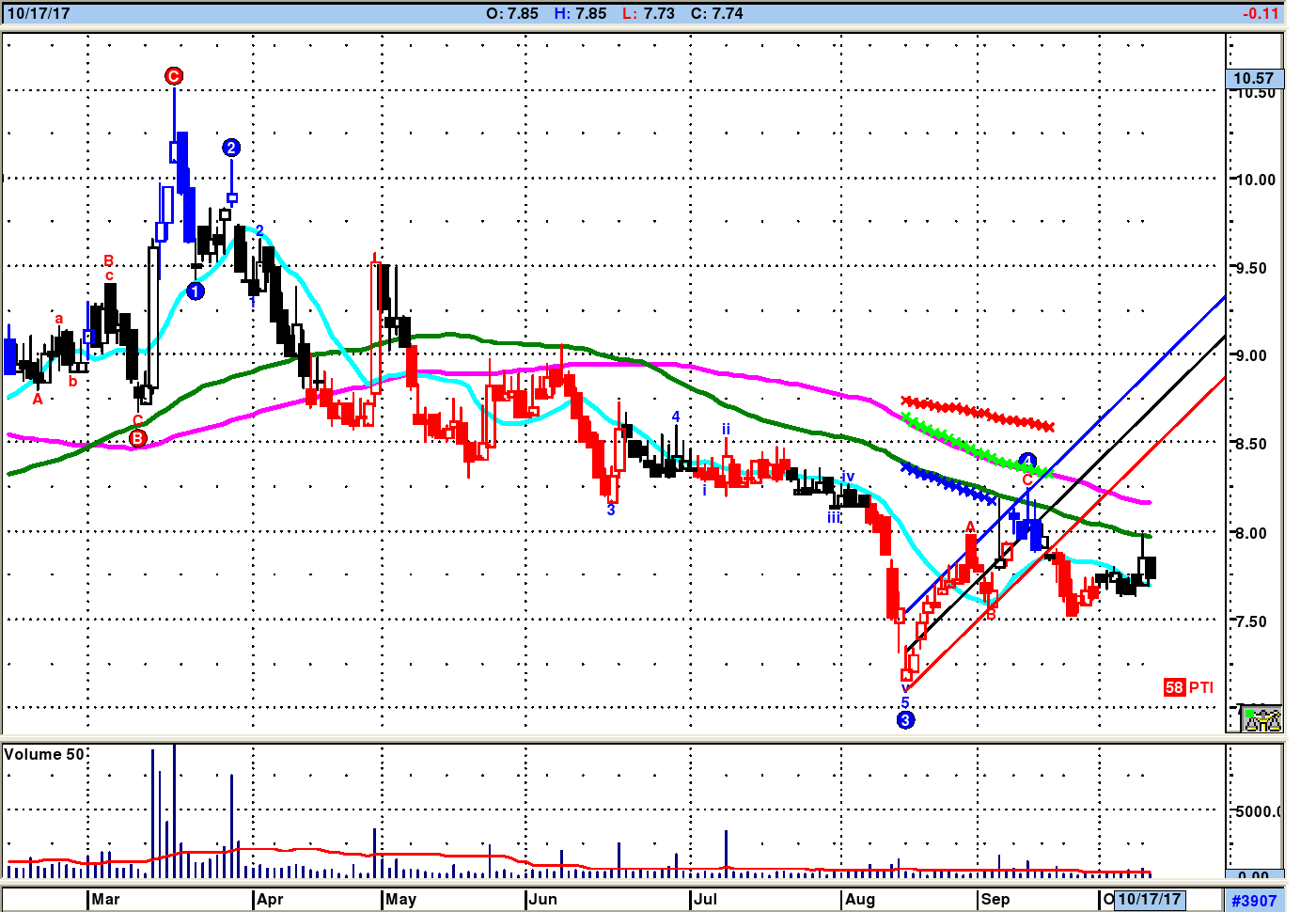Click the C: 7.74 close value in header

point(716,13)
